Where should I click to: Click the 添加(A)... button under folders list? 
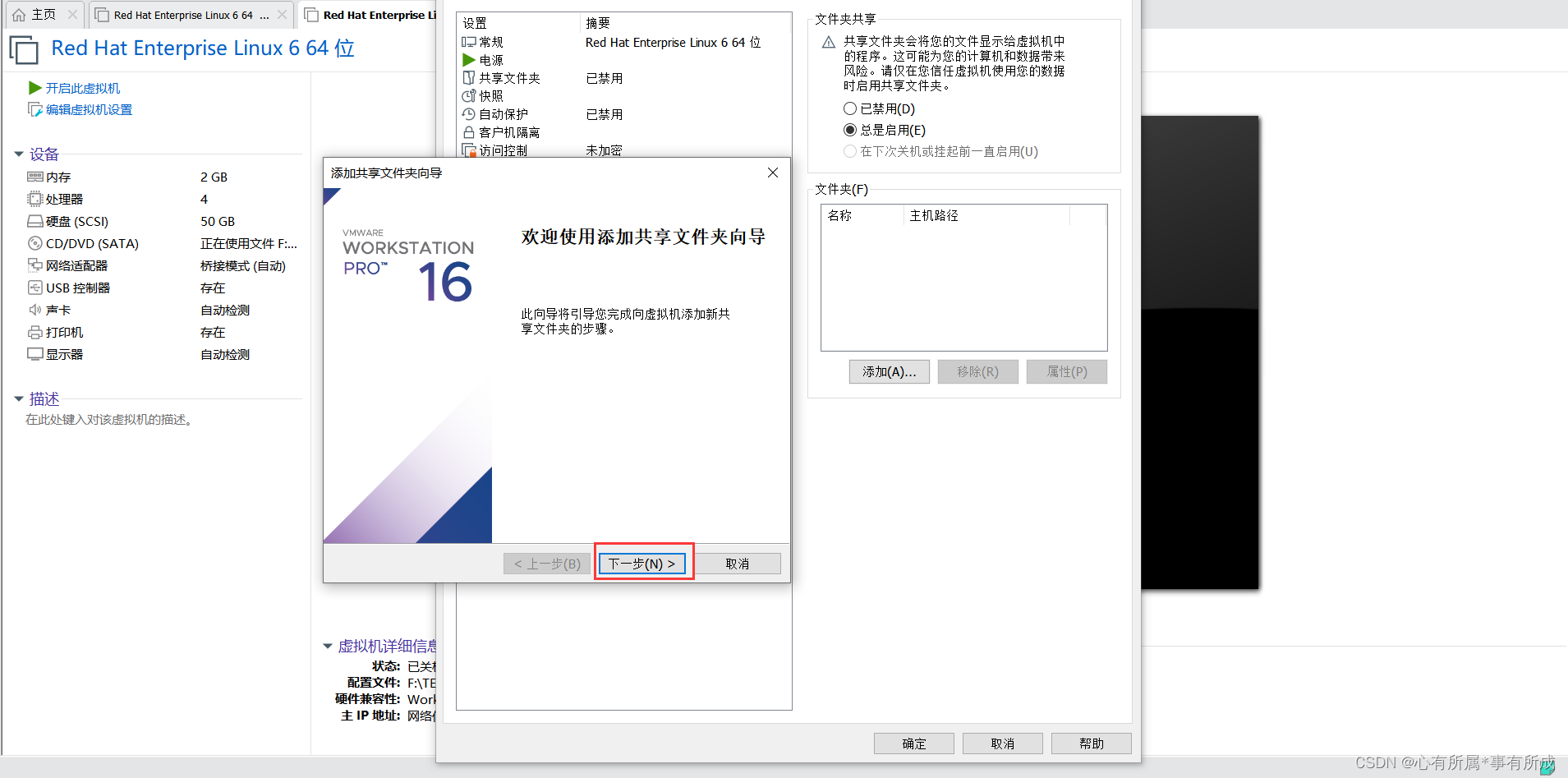tap(889, 371)
